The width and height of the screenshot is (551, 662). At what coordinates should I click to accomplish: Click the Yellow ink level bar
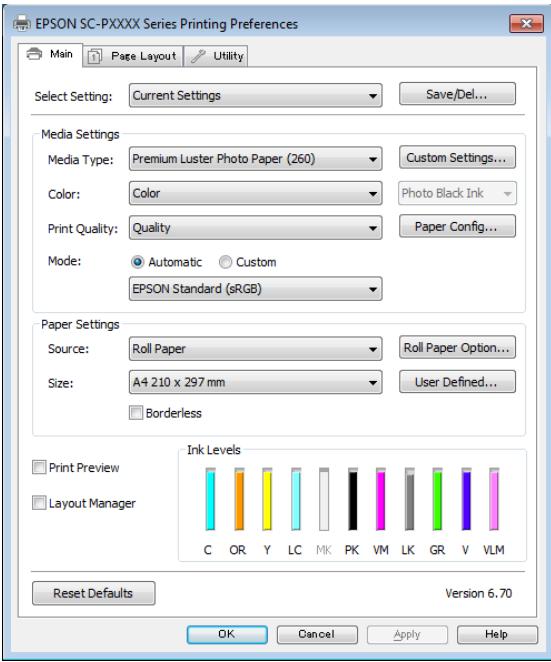[x=267, y=499]
